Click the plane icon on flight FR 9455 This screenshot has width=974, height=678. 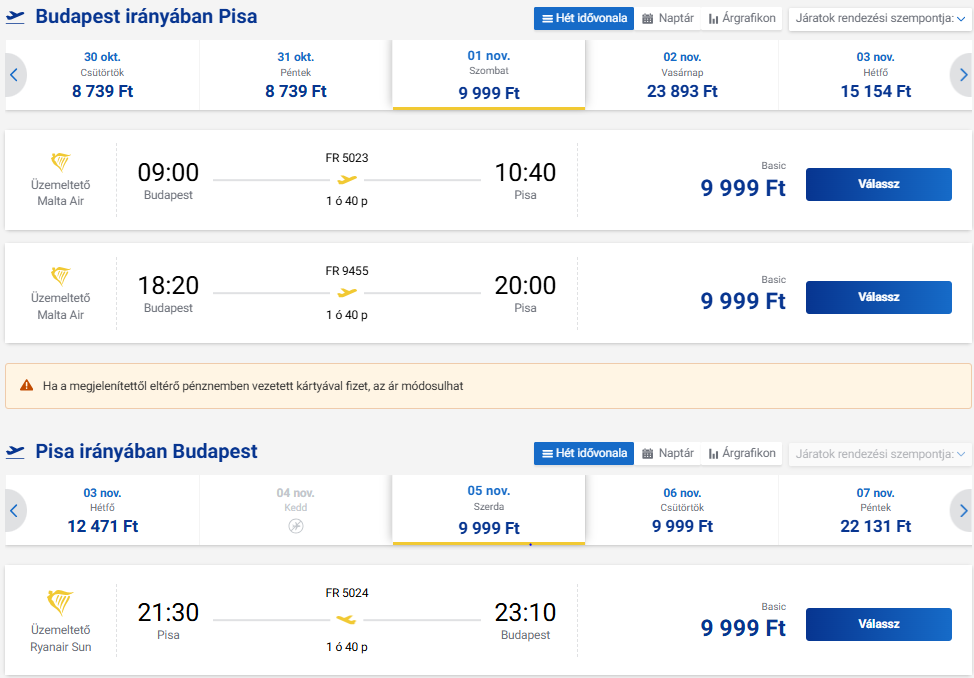(347, 293)
